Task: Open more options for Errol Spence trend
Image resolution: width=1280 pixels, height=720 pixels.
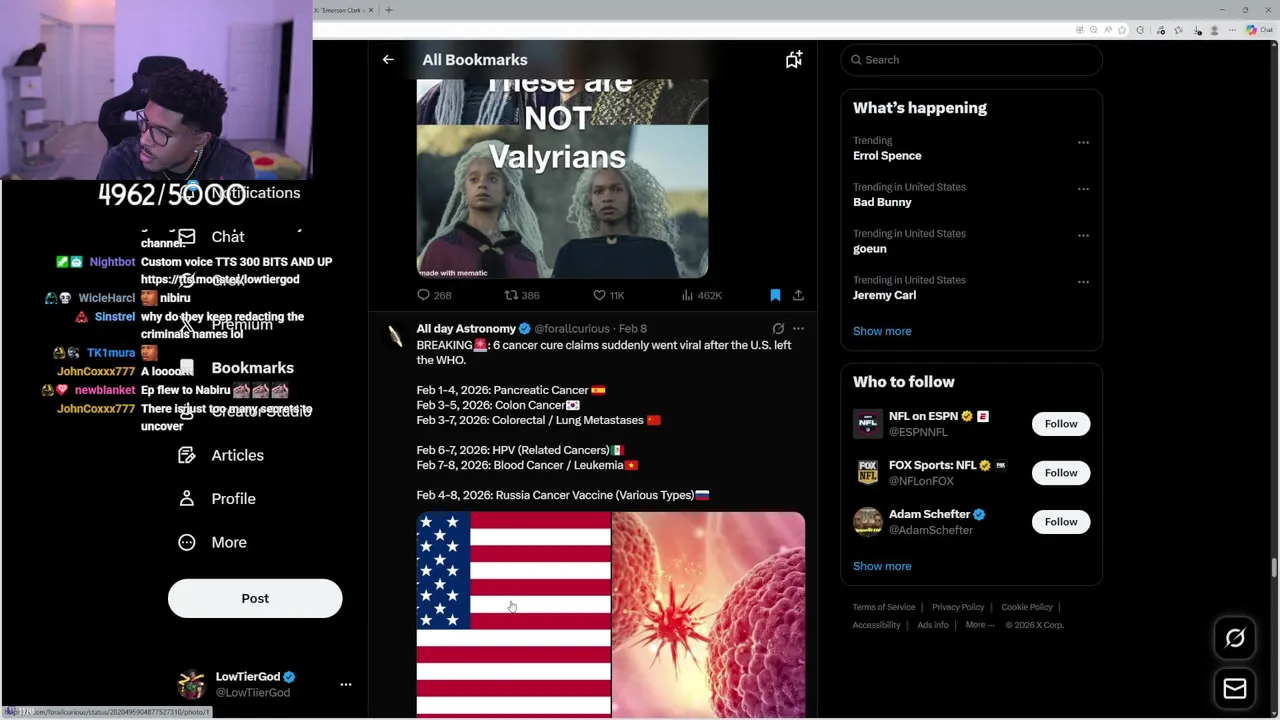Action: coord(1083,142)
